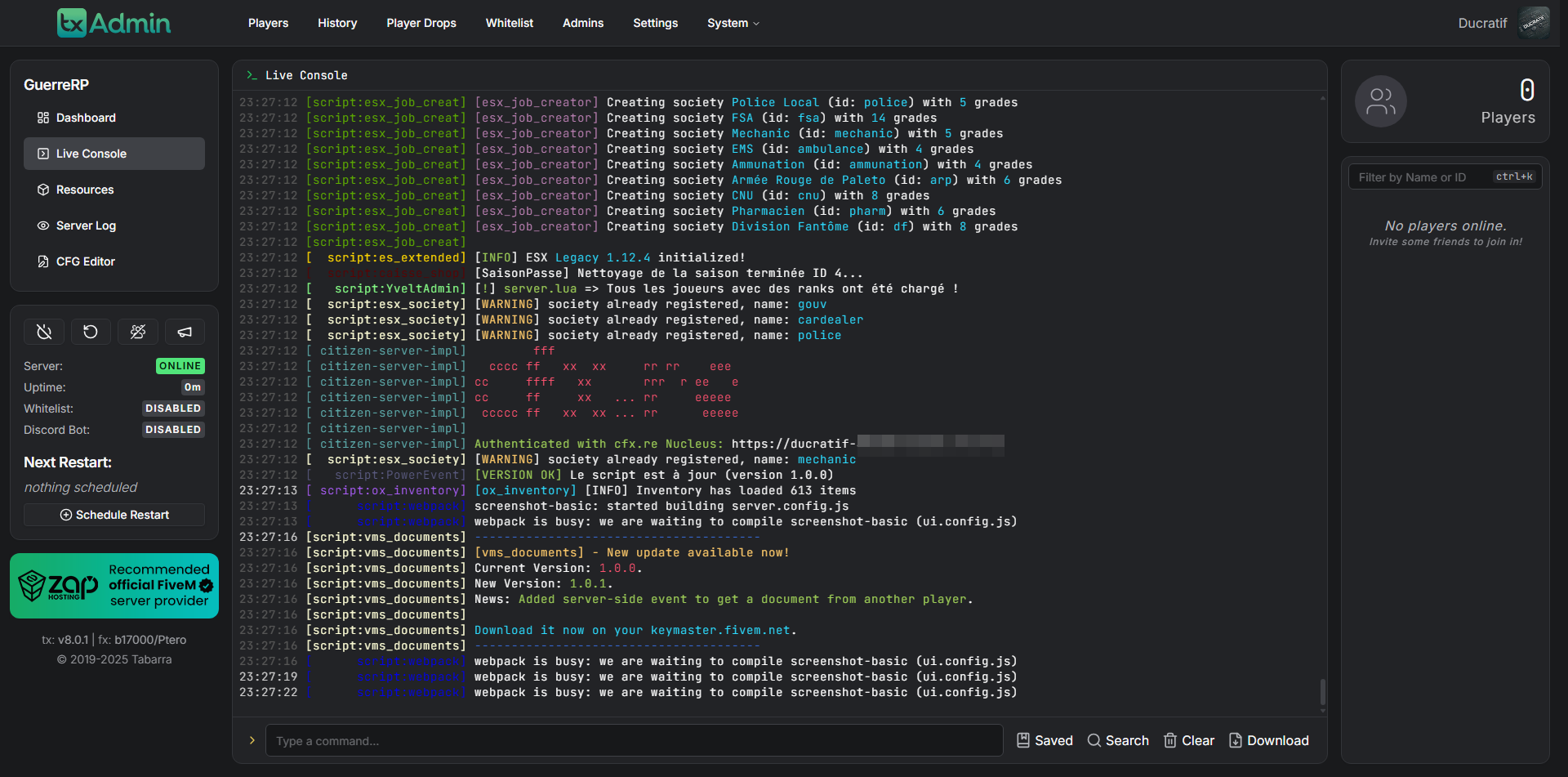Open the Ducratif user avatar menu

pos(1533,23)
